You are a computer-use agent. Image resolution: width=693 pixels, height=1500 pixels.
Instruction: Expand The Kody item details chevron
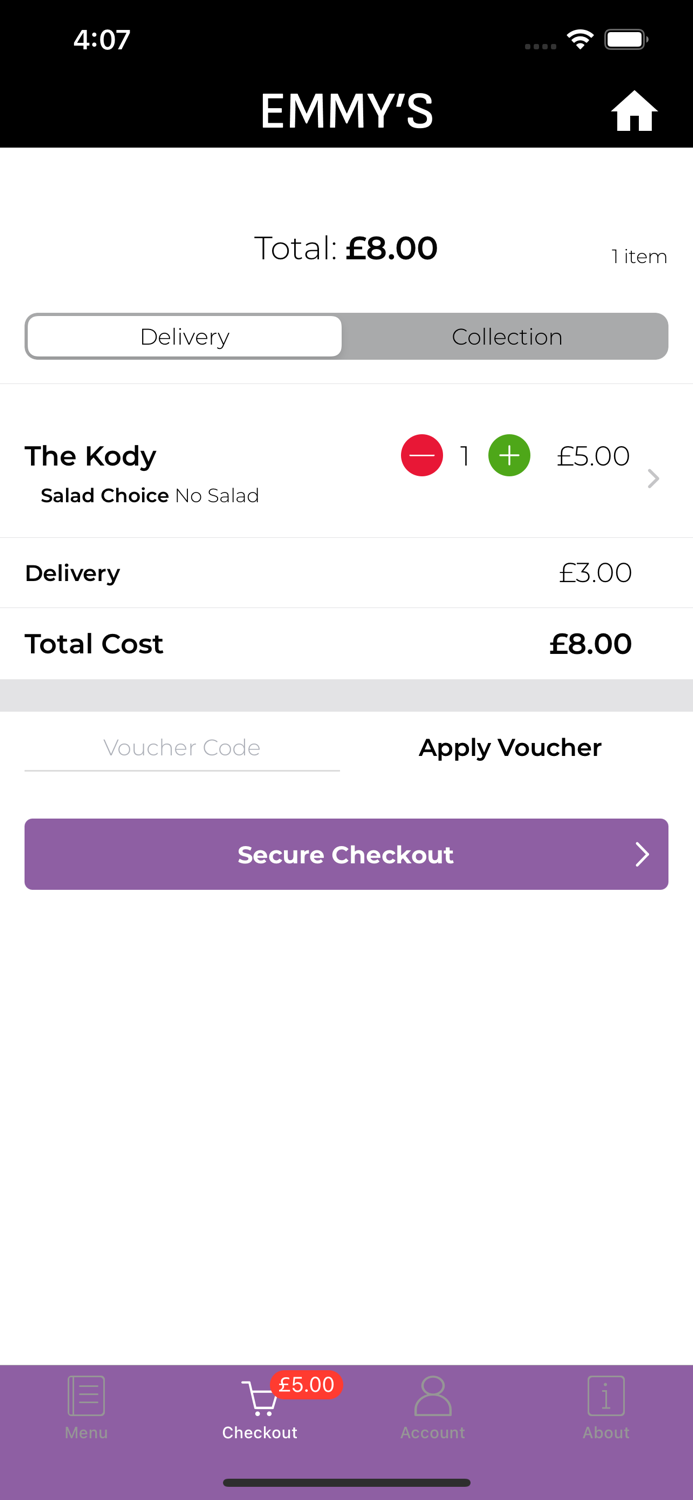(x=653, y=479)
